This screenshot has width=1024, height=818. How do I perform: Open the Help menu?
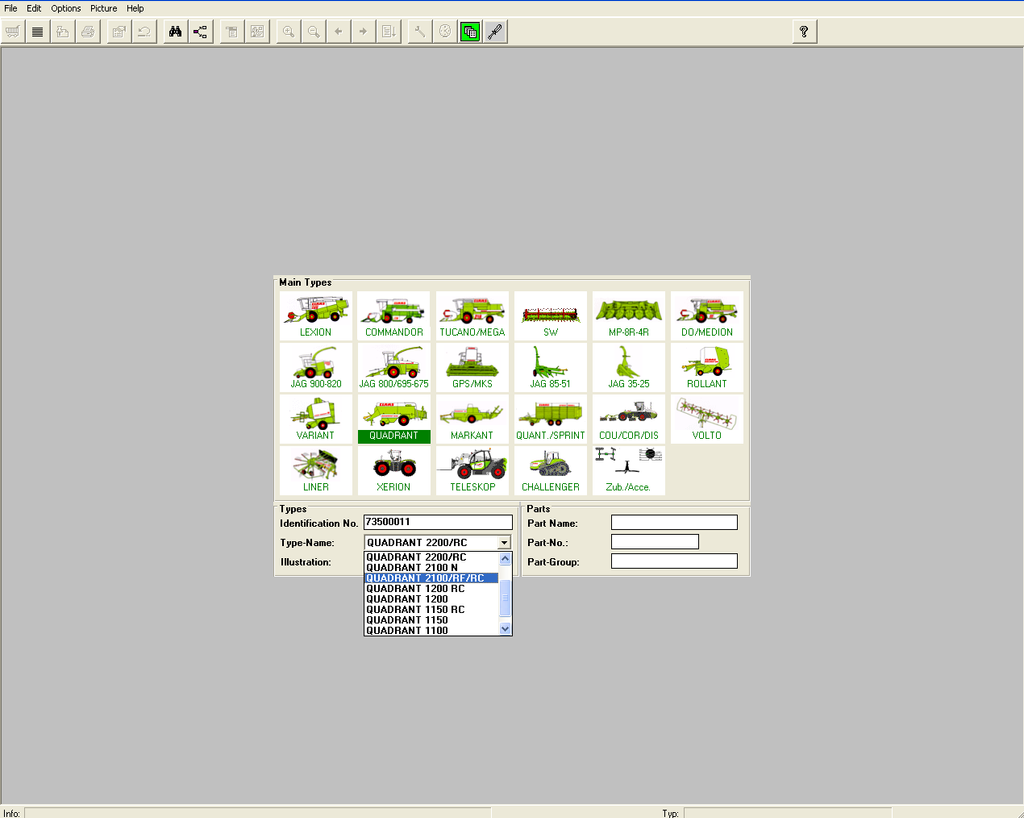(135, 8)
